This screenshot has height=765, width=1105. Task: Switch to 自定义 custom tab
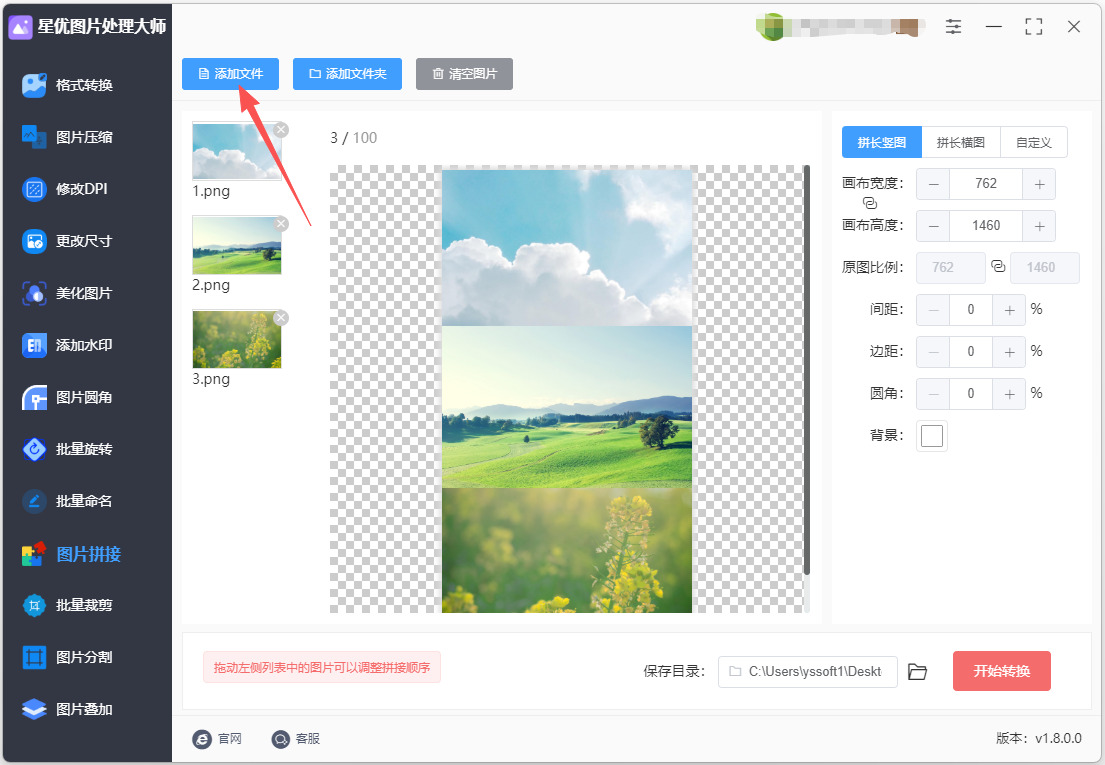tap(1034, 142)
